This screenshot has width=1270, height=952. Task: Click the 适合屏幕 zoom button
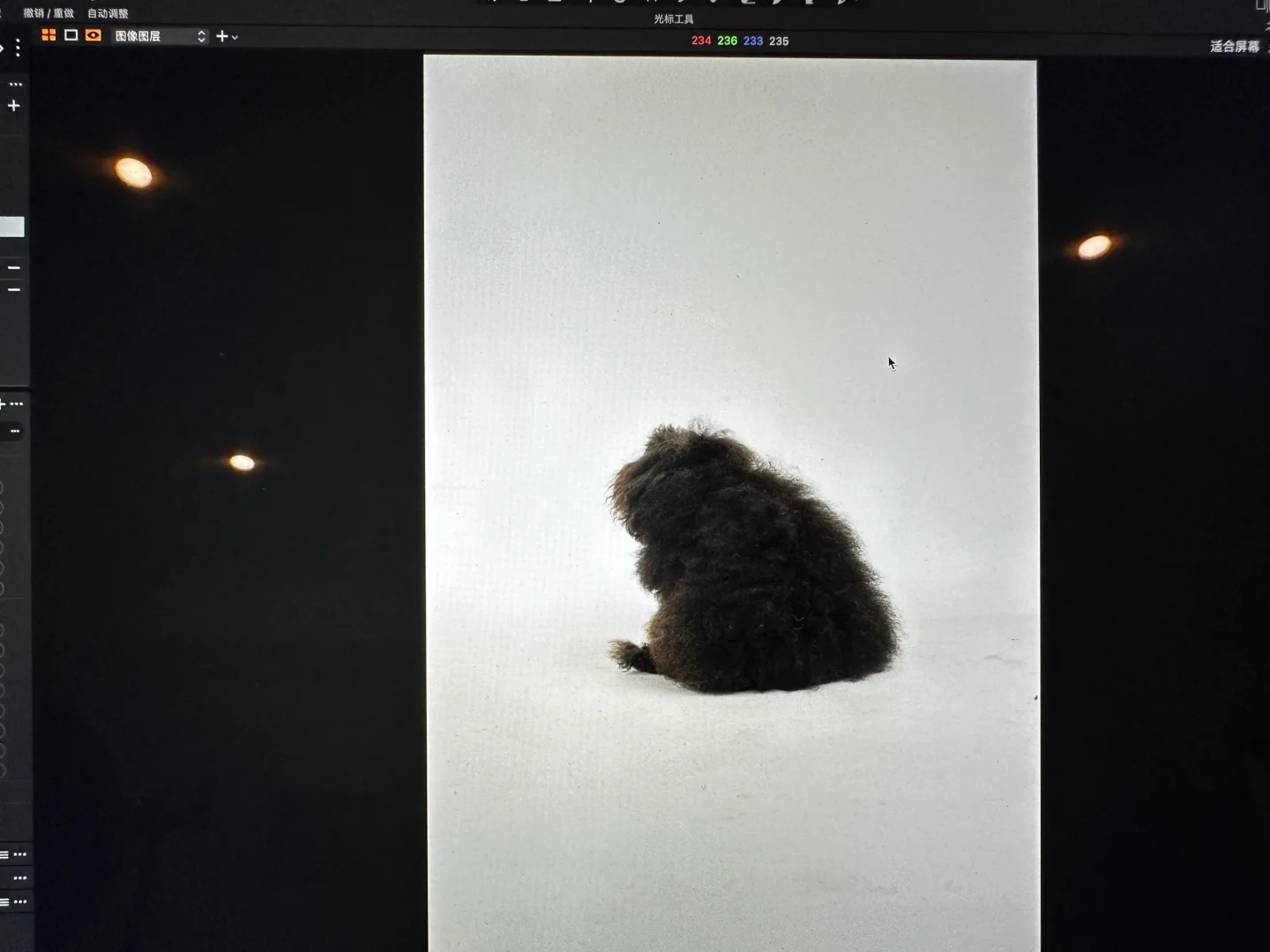[x=1235, y=46]
